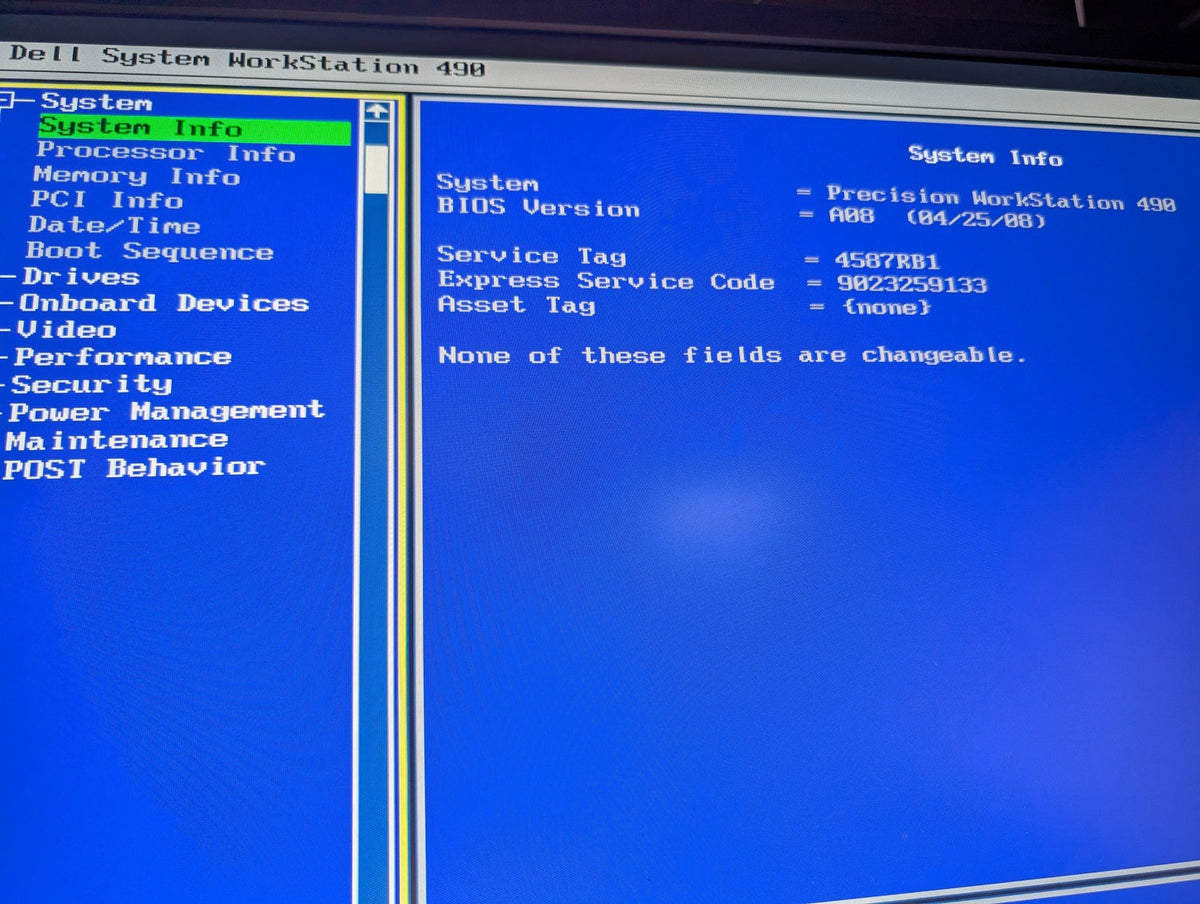Screen dimensions: 1200x904
Task: Expand the Video category
Action: click(67, 329)
